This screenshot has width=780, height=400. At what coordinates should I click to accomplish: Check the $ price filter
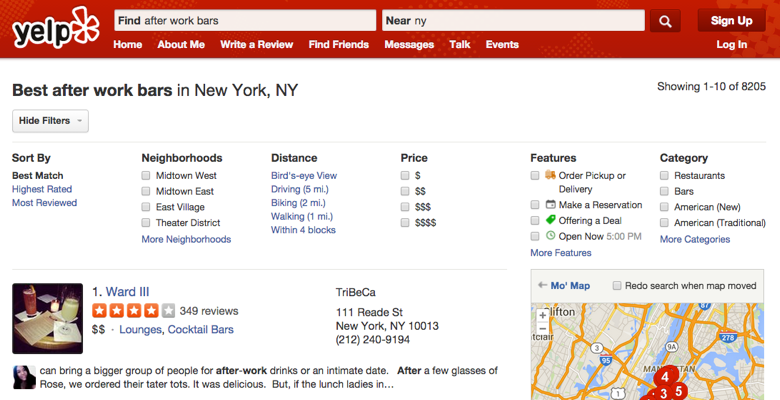click(x=405, y=176)
